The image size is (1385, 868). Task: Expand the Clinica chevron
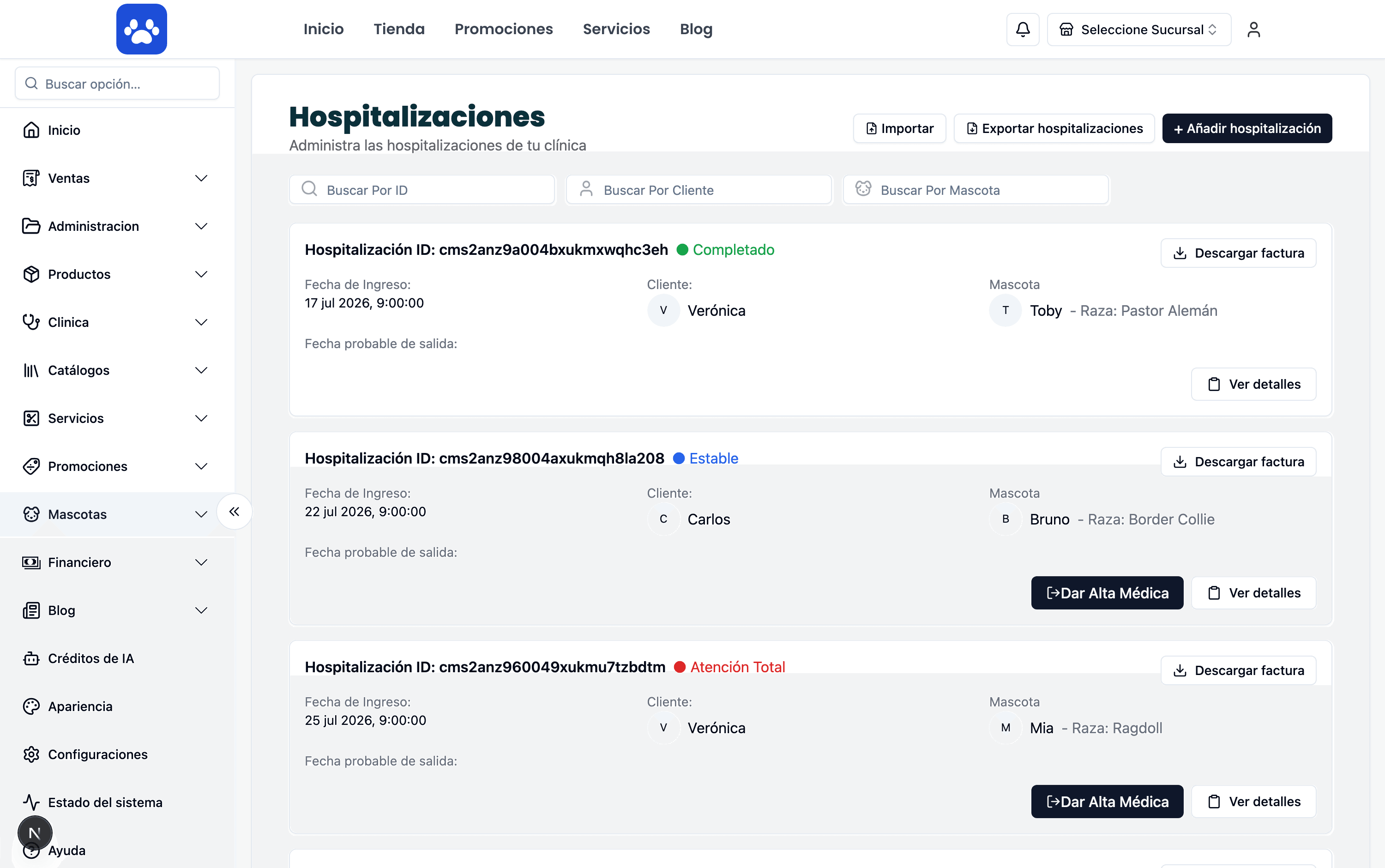[201, 322]
